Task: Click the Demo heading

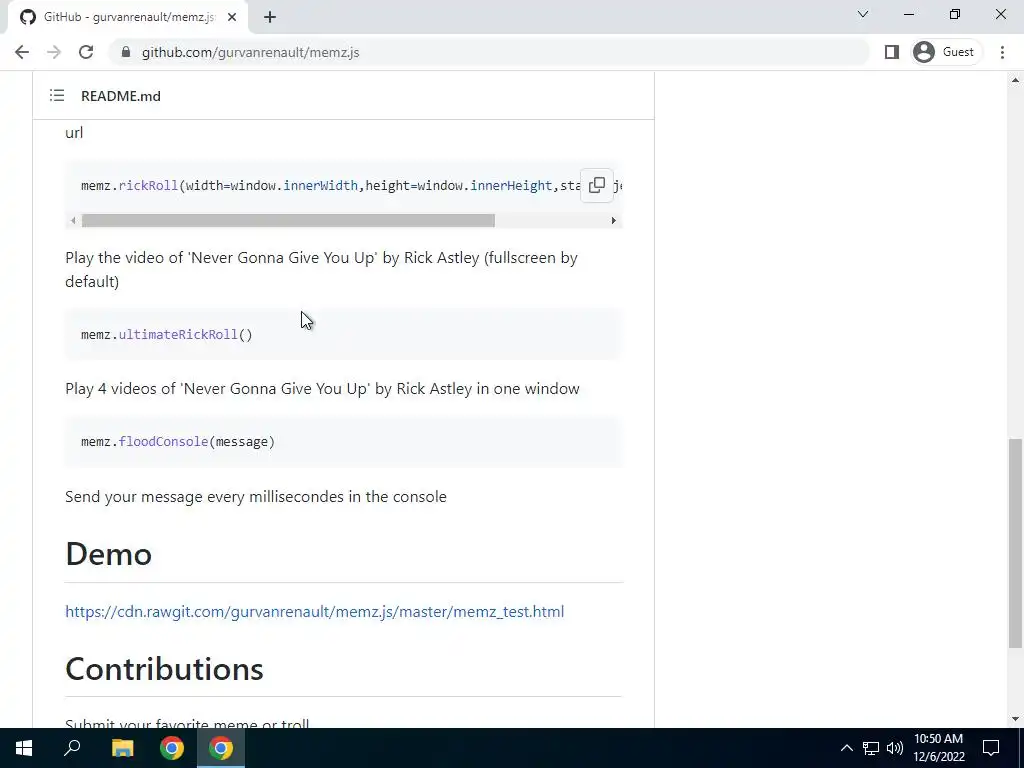Action: click(x=108, y=554)
